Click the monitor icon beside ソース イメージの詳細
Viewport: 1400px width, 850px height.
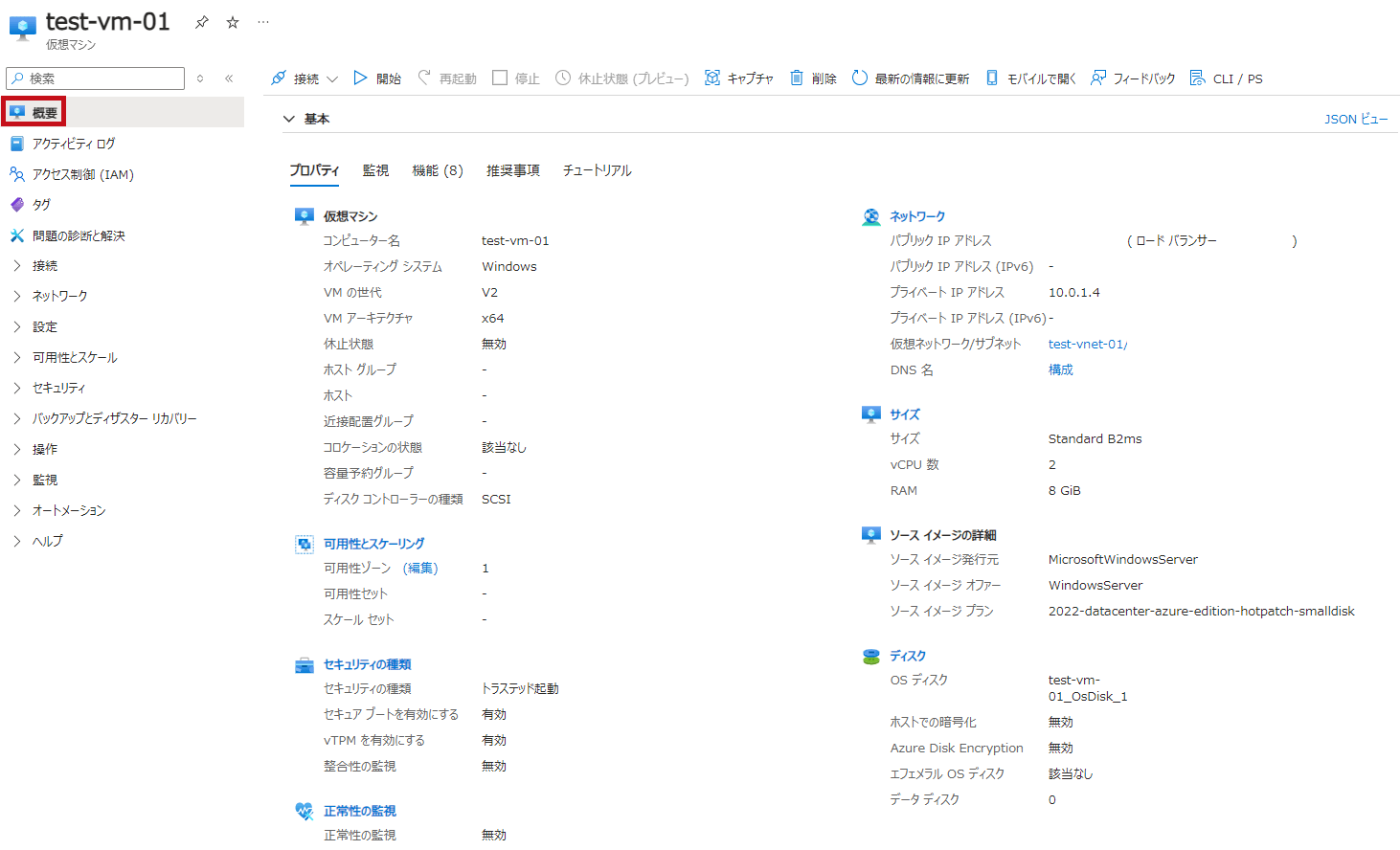point(870,535)
